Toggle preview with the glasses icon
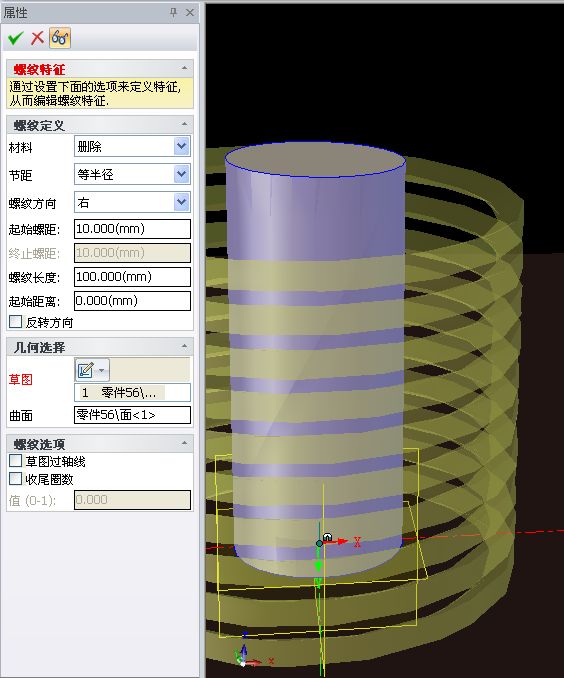 (x=60, y=38)
